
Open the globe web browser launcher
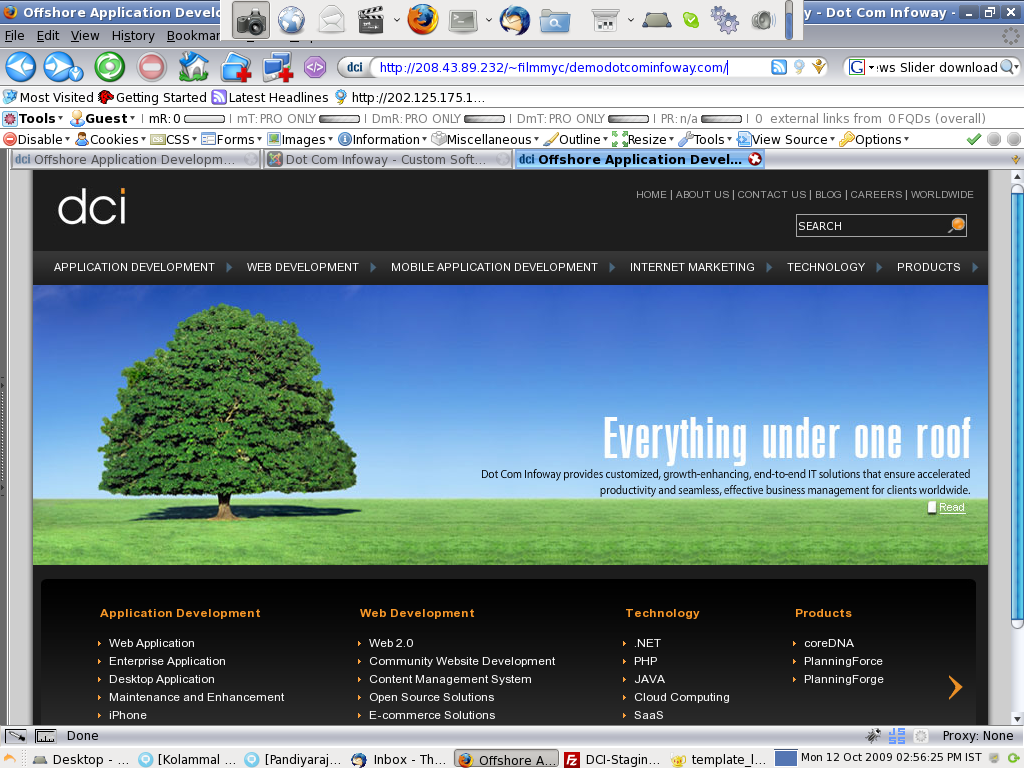tap(291, 20)
